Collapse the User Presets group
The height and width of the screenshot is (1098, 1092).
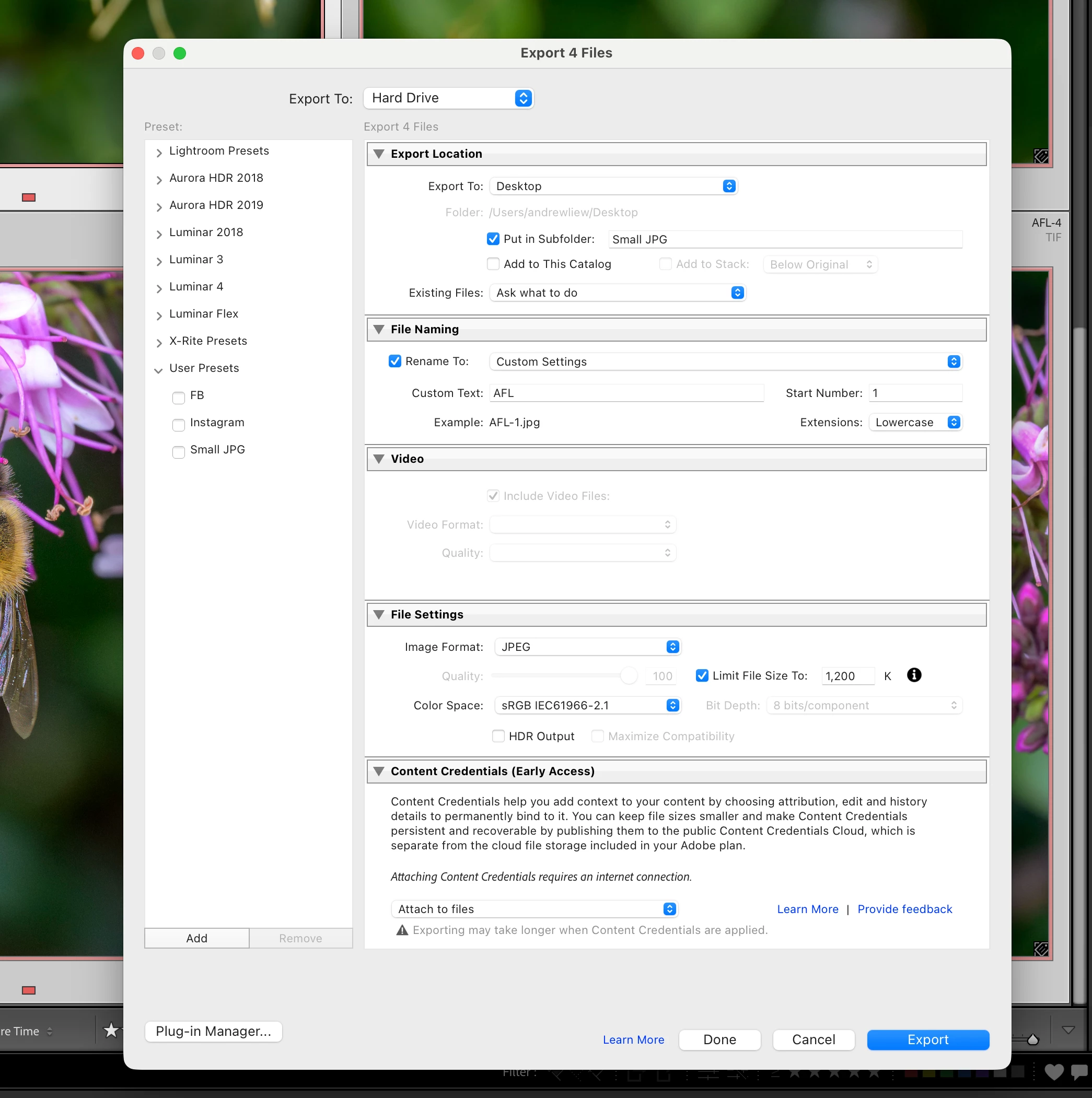tap(159, 370)
